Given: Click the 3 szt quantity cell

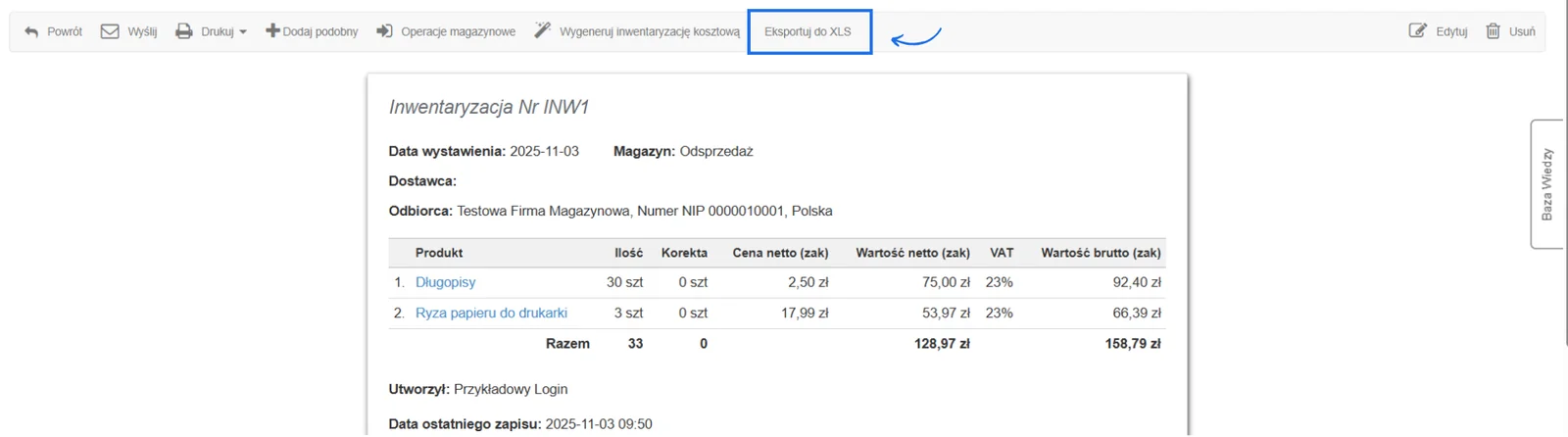Looking at the screenshot, I should (x=628, y=313).
